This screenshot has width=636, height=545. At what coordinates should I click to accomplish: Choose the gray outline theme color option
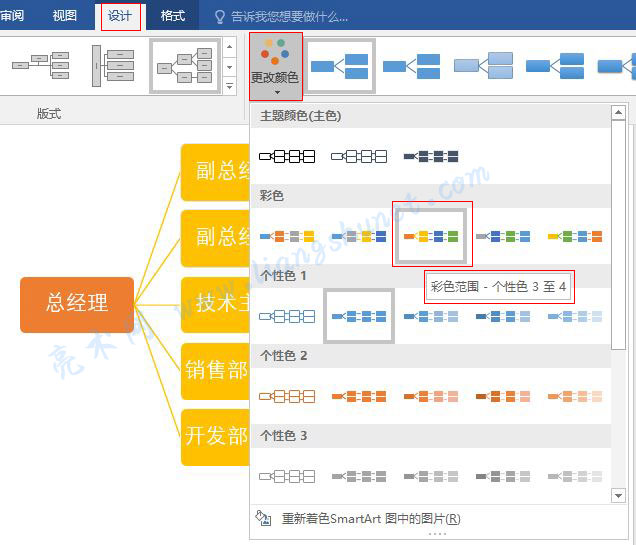coord(359,156)
